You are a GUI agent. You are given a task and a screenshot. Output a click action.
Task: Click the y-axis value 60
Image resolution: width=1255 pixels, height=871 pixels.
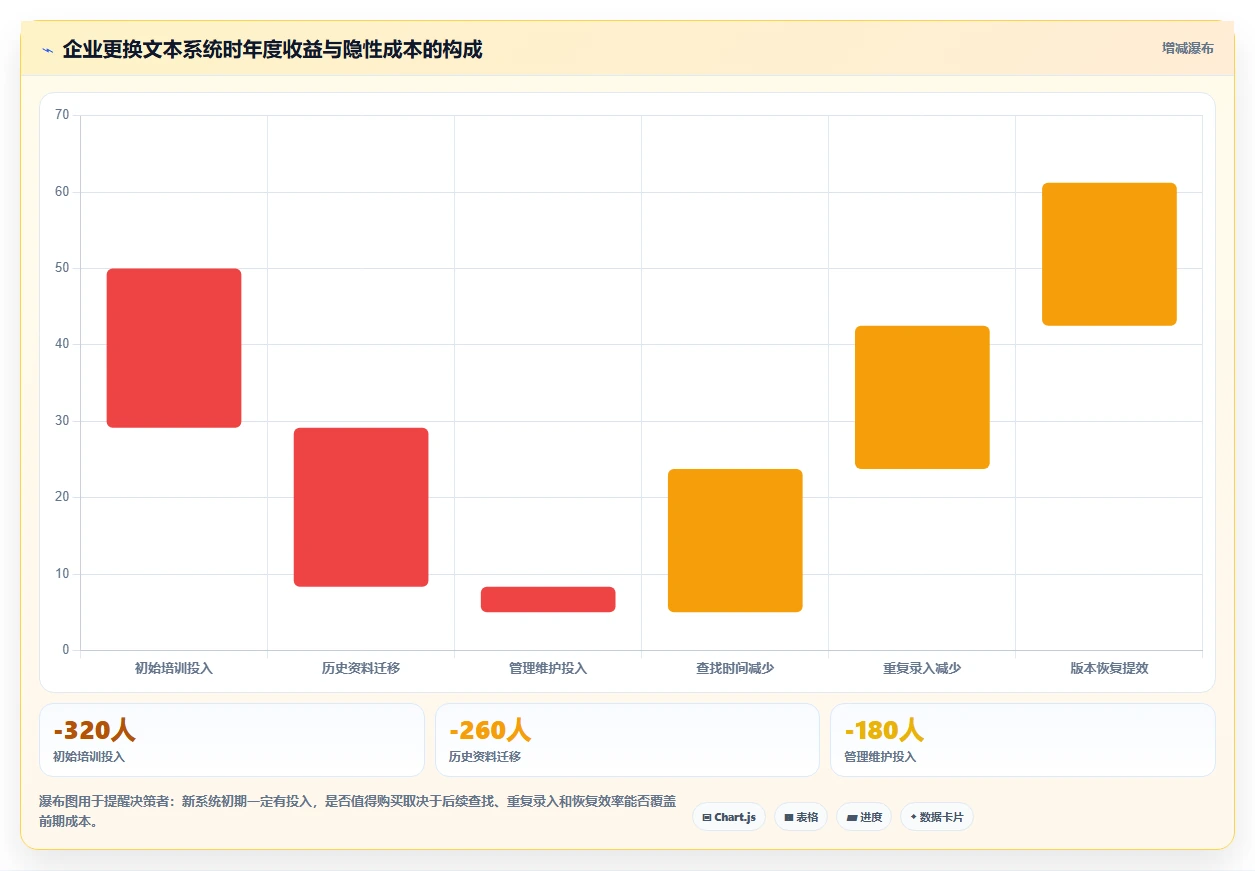click(x=62, y=191)
